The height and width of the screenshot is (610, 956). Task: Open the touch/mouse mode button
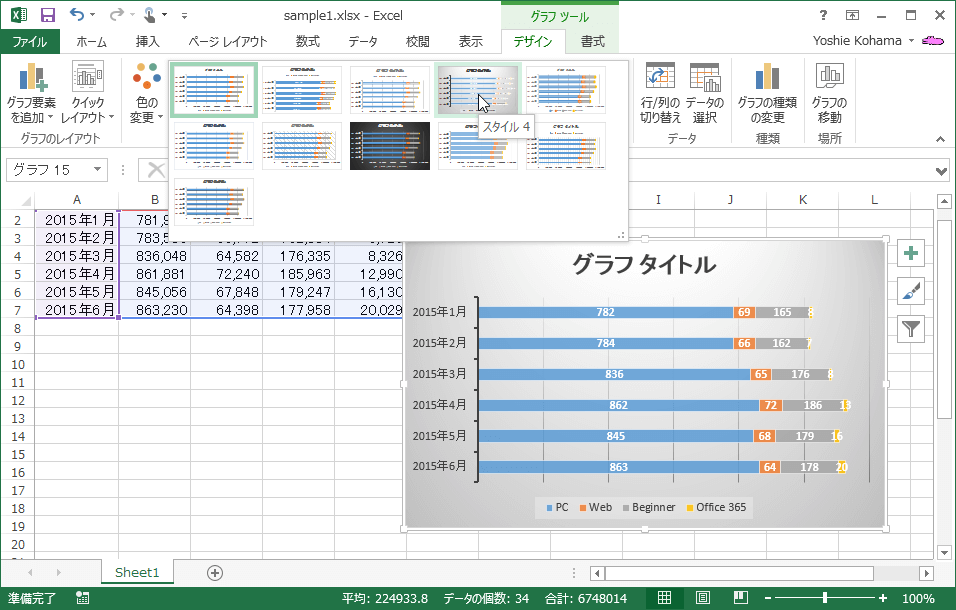pos(149,15)
